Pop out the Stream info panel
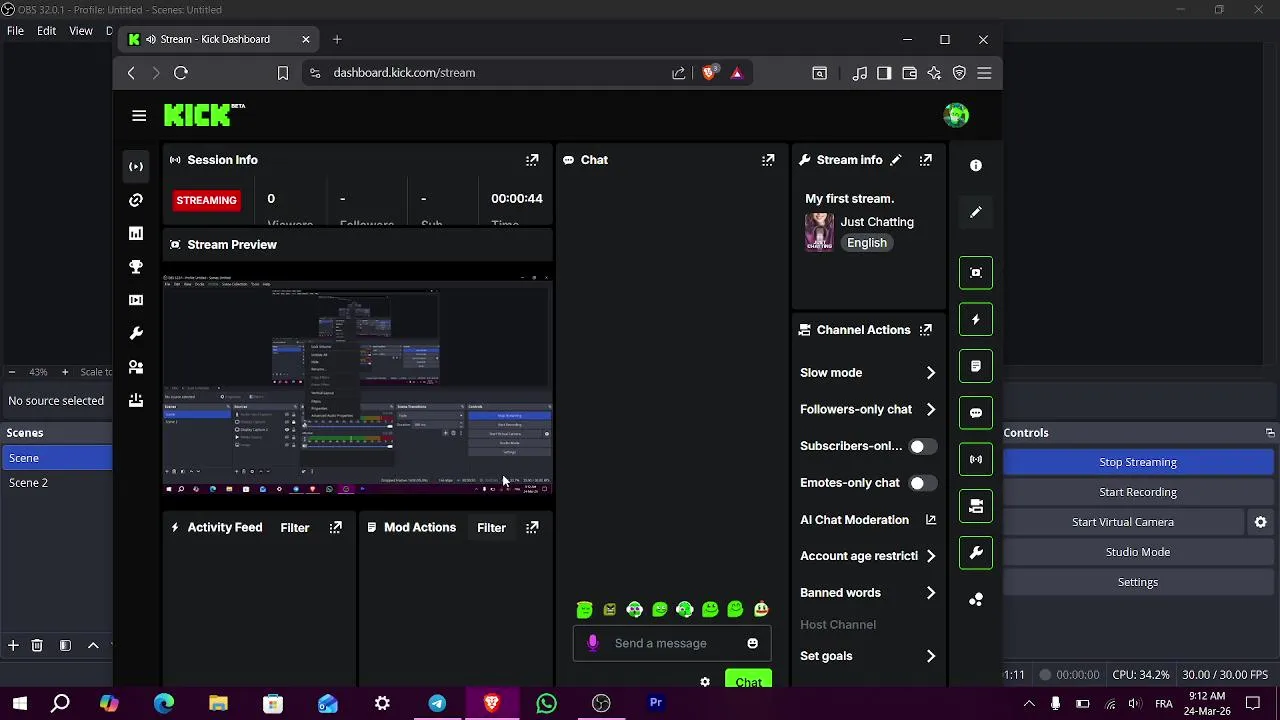1280x720 pixels. coord(926,160)
